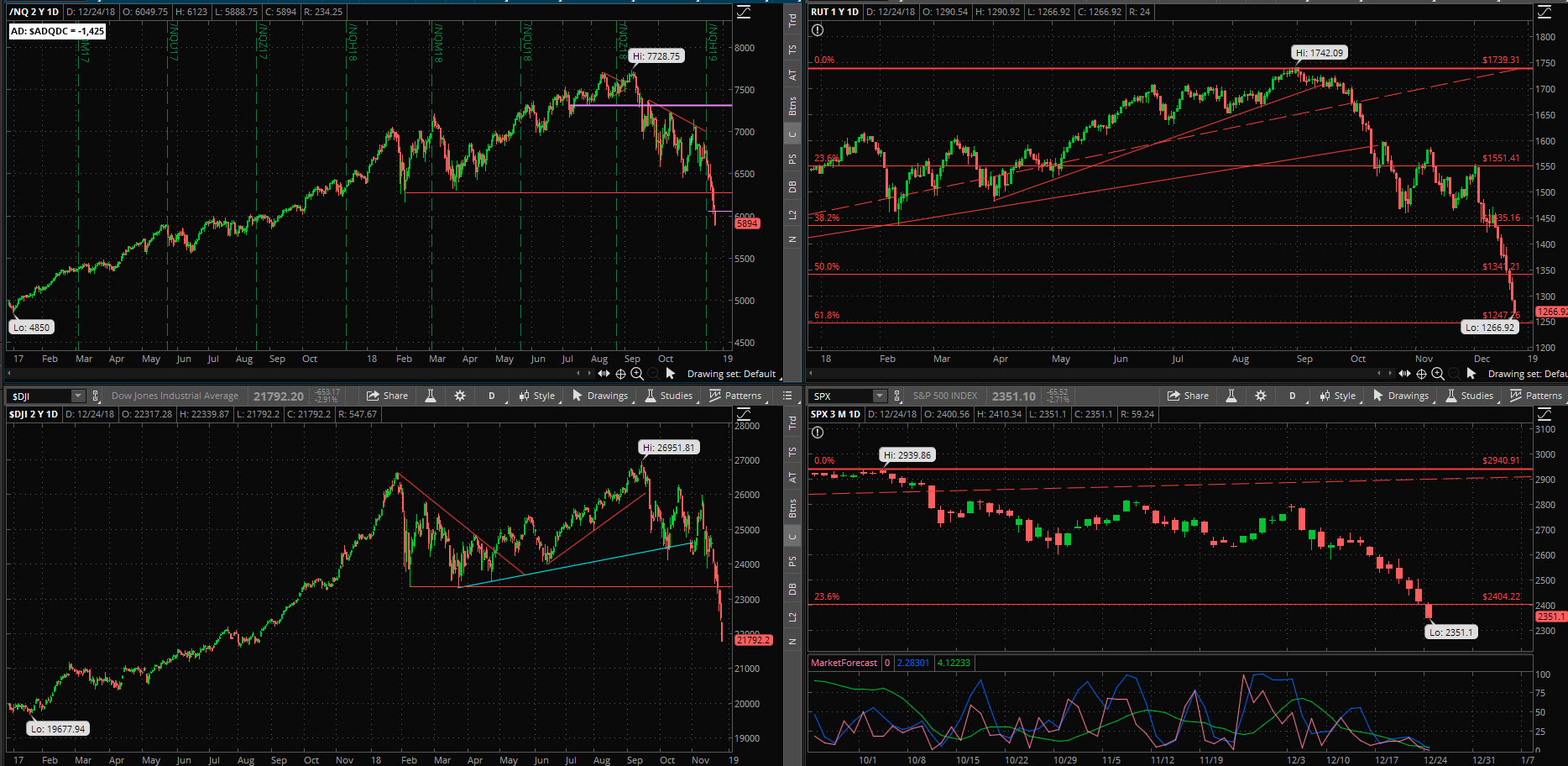Image resolution: width=1568 pixels, height=766 pixels.
Task: Toggle the L2 side panel on $DJI chart
Action: pos(792,617)
